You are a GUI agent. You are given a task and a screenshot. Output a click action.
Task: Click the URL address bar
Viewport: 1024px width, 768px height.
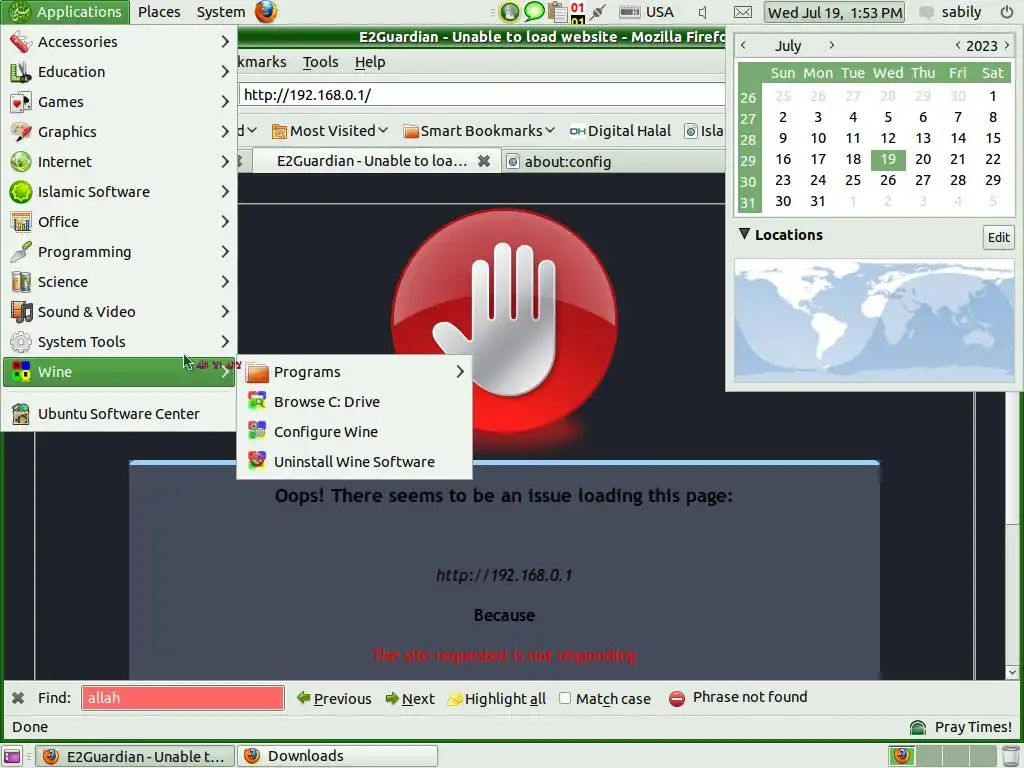point(482,95)
